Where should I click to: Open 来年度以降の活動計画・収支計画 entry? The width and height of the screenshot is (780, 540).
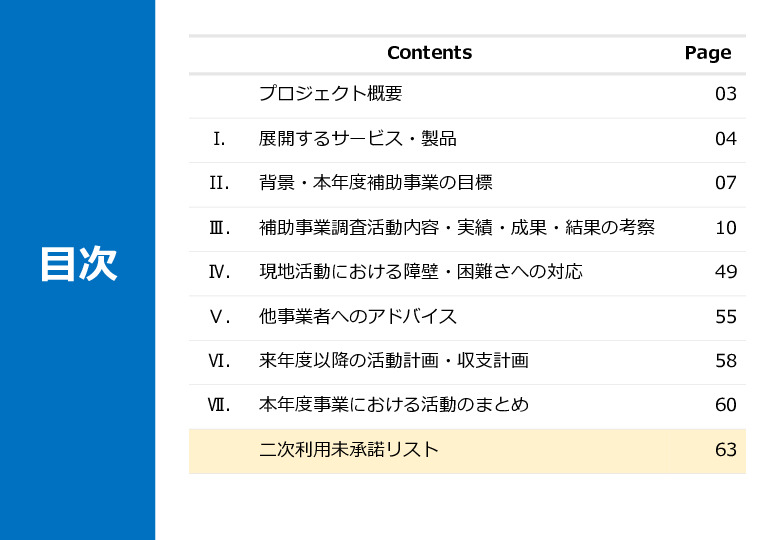pos(393,360)
